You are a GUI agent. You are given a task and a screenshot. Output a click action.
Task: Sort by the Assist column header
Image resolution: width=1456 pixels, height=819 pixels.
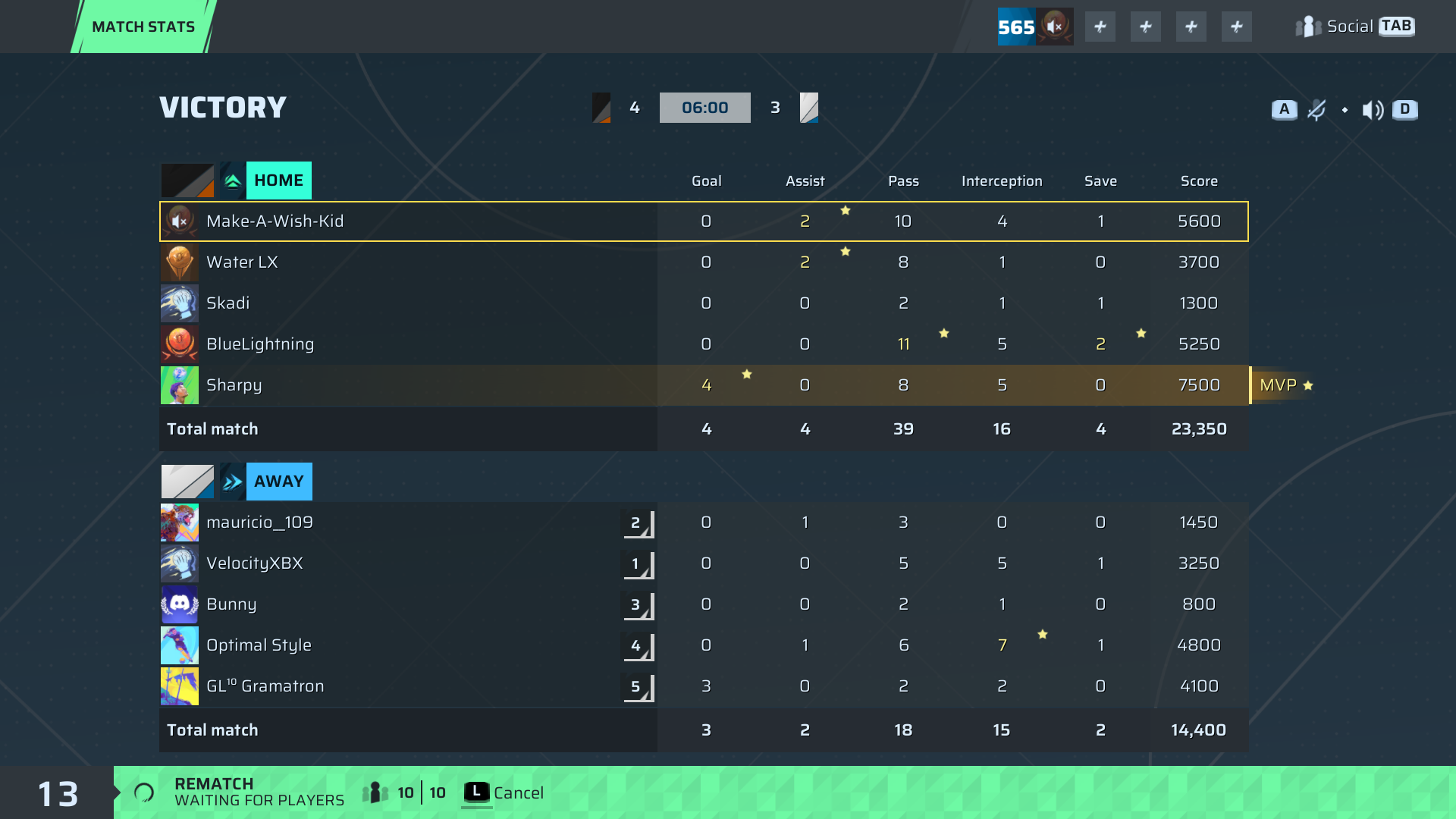tap(805, 181)
